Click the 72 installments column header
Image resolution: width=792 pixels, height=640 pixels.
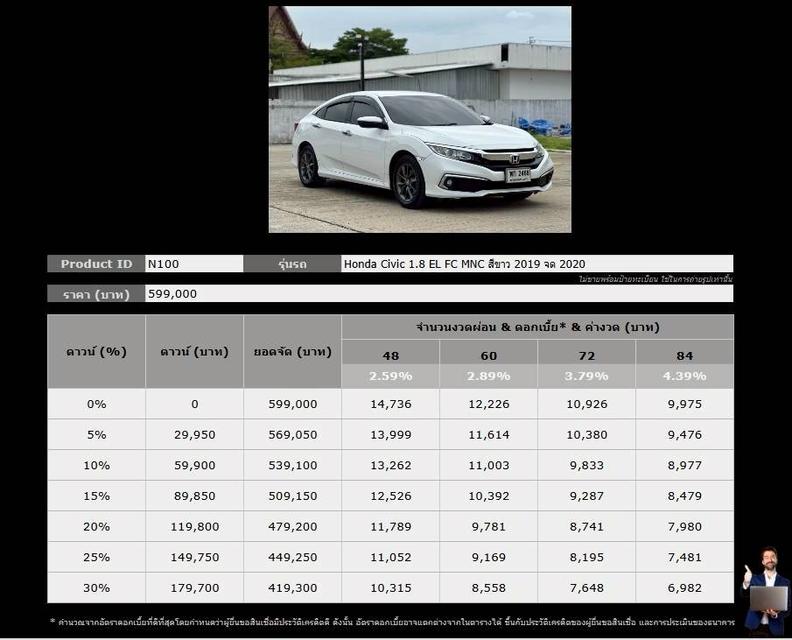[586, 355]
